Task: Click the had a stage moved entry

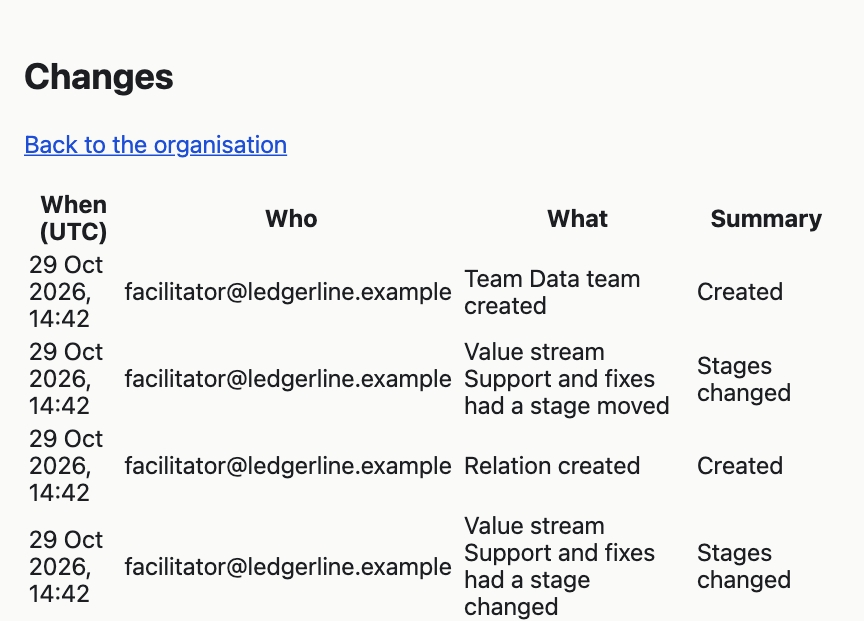Action: pyautogui.click(x=566, y=379)
